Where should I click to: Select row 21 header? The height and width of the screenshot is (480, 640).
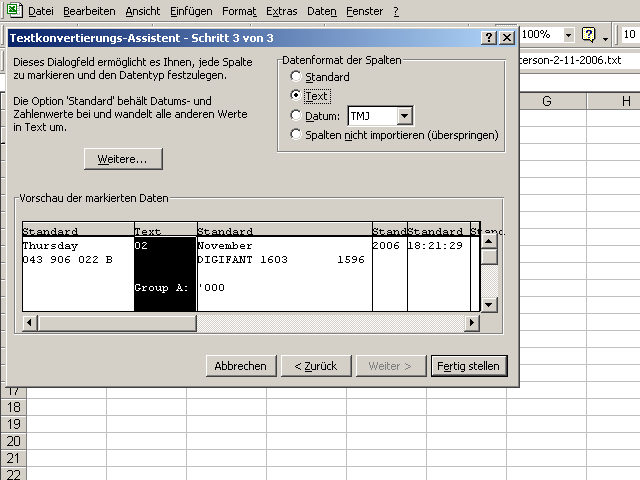click(x=13, y=458)
